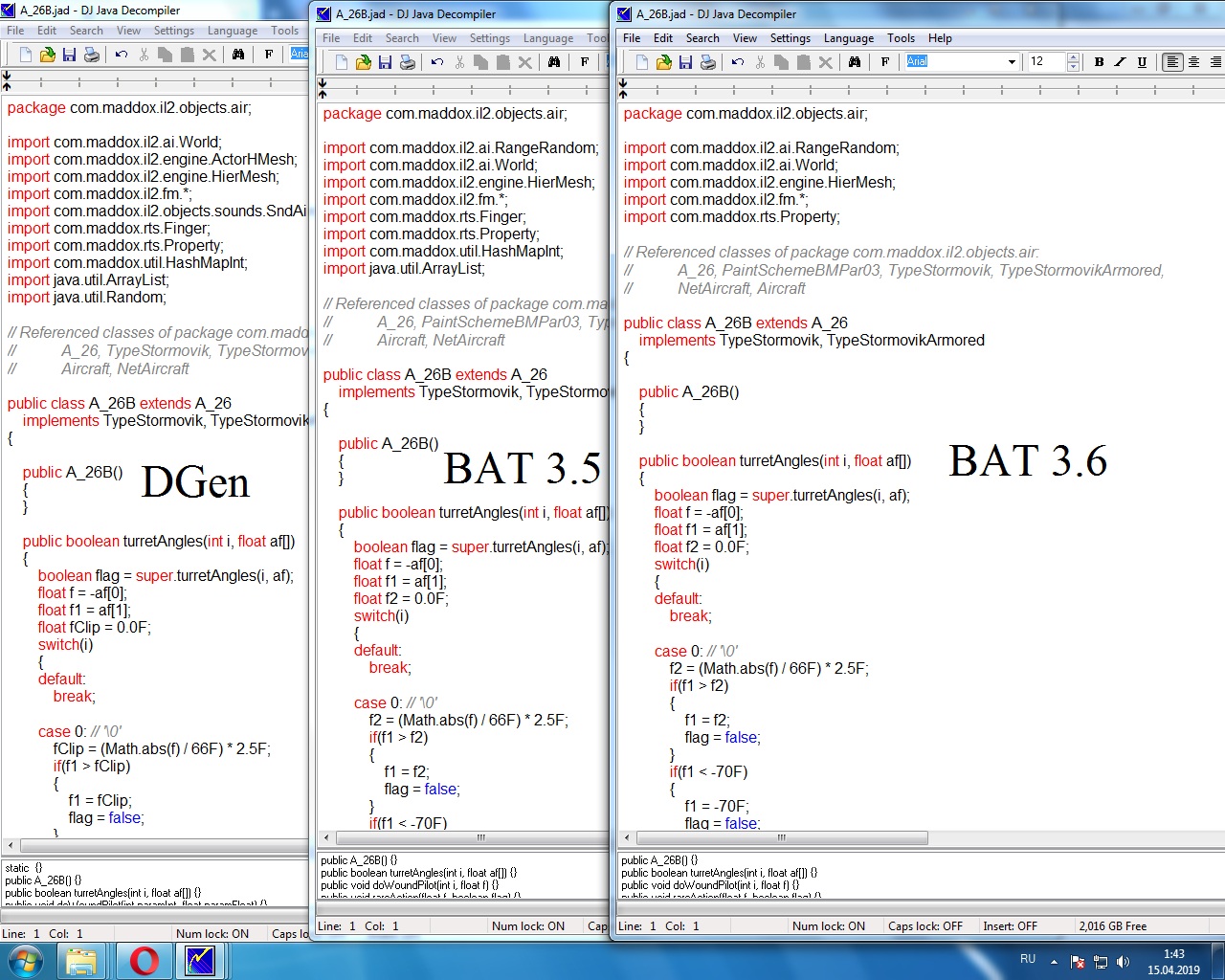Select center alignment button in BAT 3.6 window
This screenshot has width=1225, height=980.
click(x=1193, y=62)
